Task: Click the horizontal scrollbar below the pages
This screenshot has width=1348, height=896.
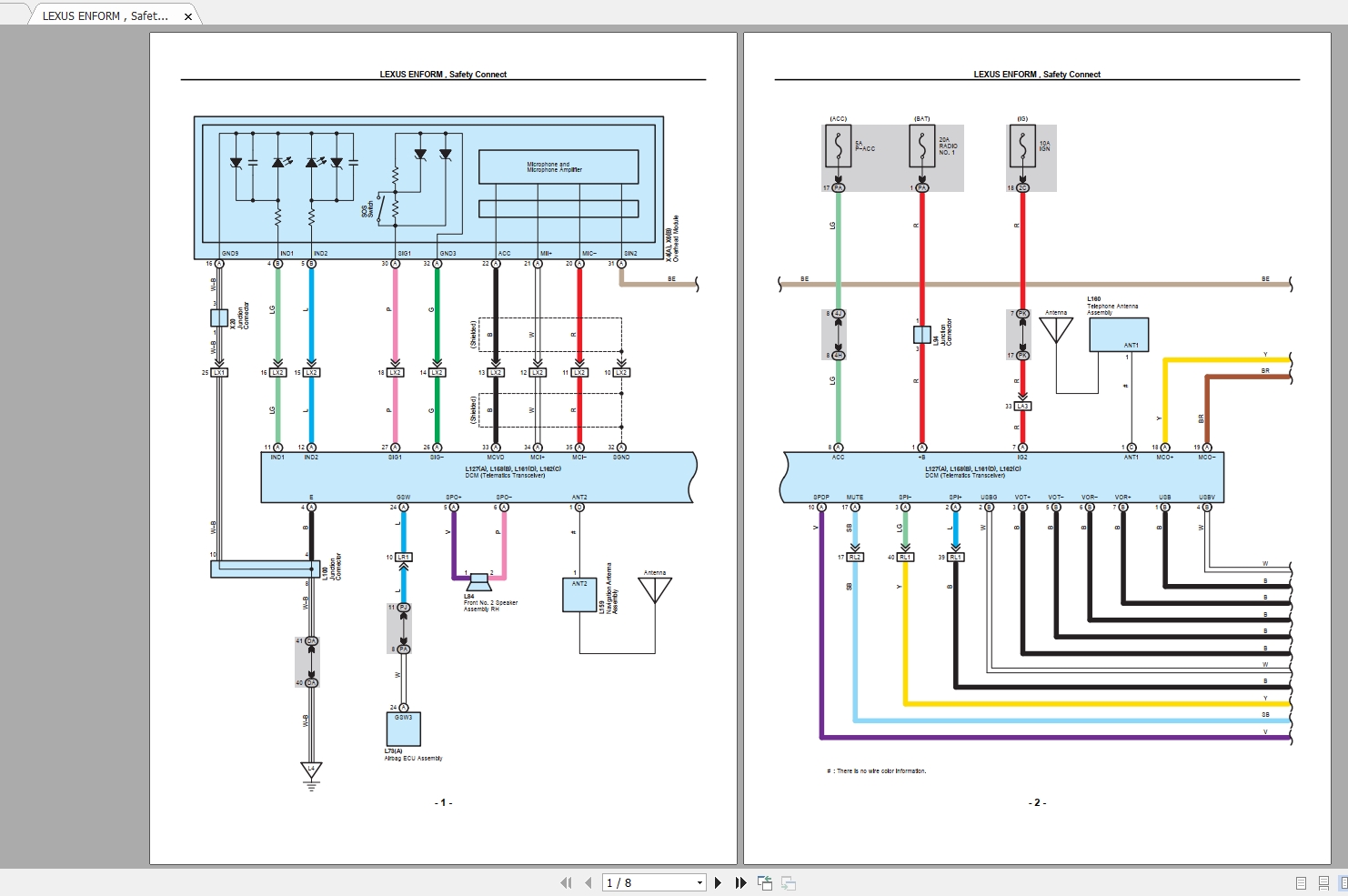Action: click(x=673, y=867)
